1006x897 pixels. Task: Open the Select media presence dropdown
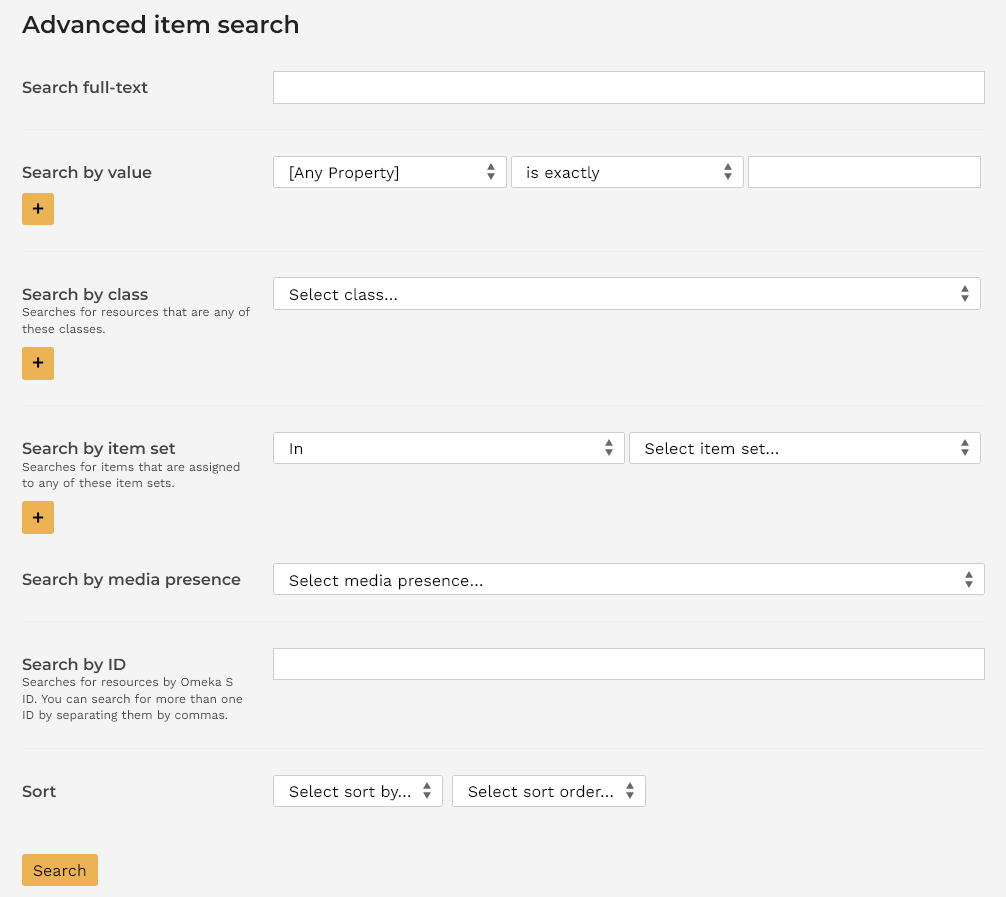629,579
